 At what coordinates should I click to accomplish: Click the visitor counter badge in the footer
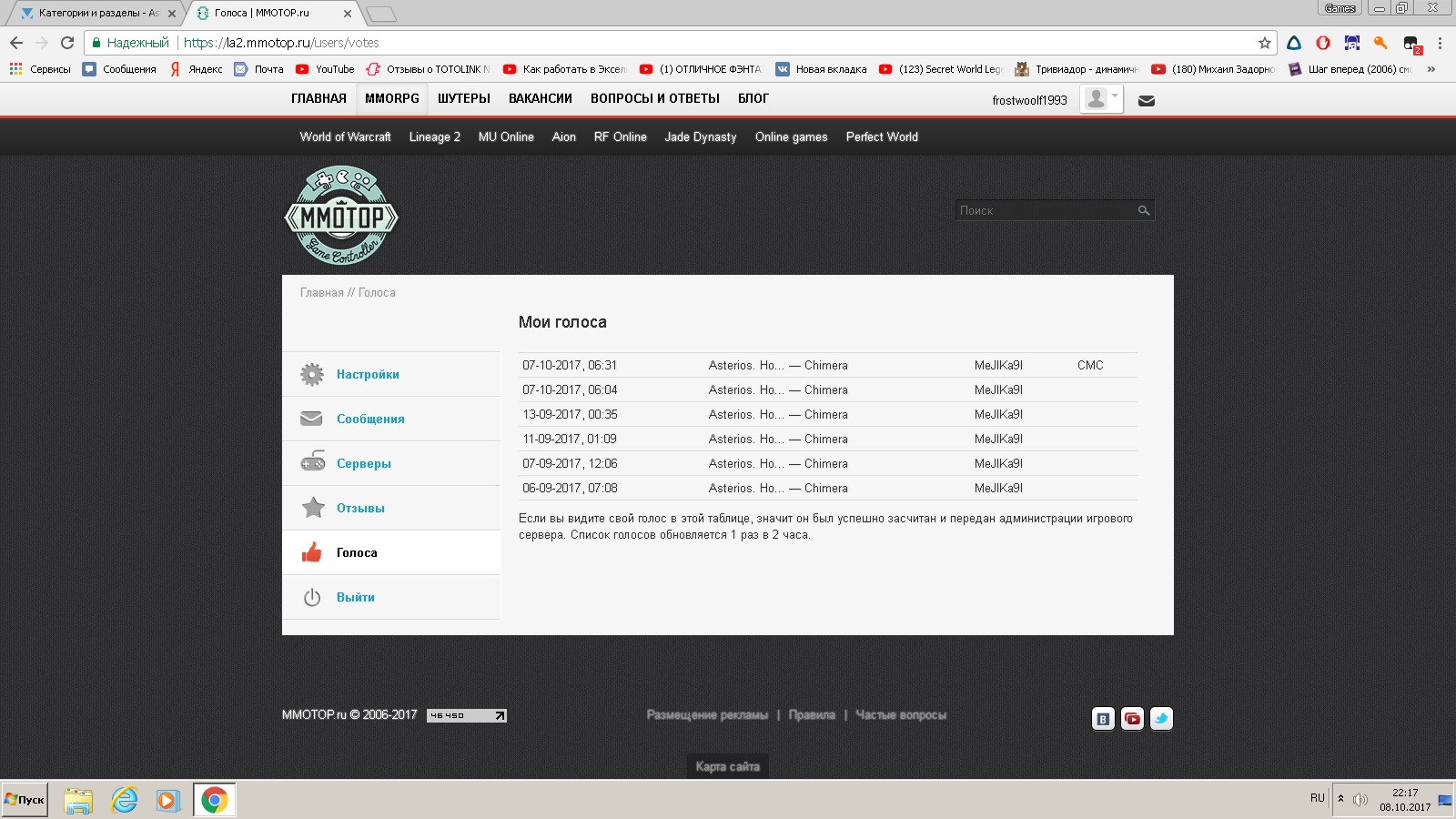[467, 715]
